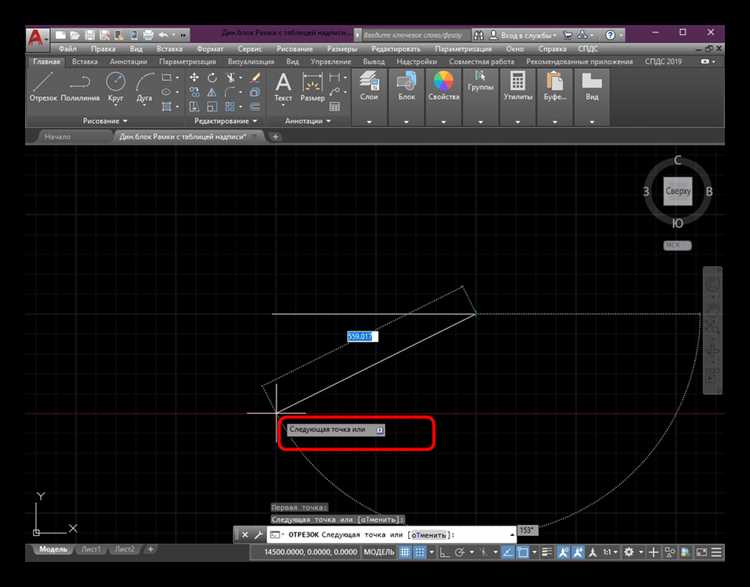750x587 pixels.
Task: Open the Формат menu
Action: pyautogui.click(x=210, y=49)
